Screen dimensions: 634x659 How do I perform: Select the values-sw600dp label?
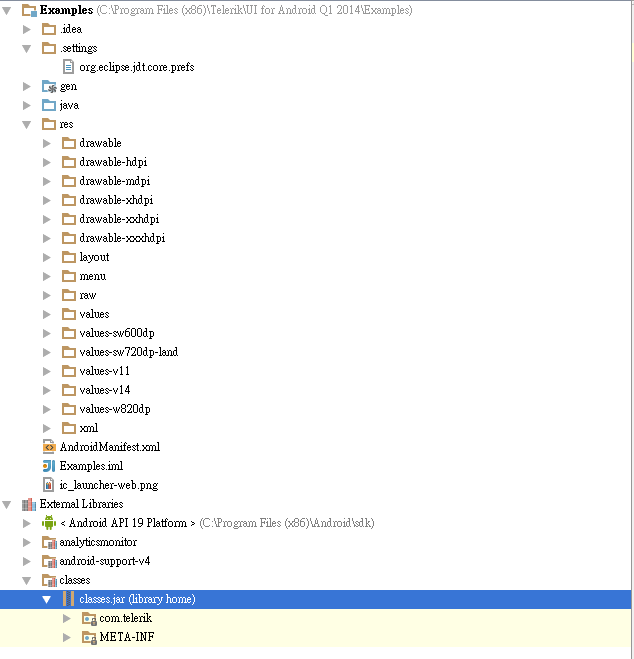pyautogui.click(x=117, y=333)
